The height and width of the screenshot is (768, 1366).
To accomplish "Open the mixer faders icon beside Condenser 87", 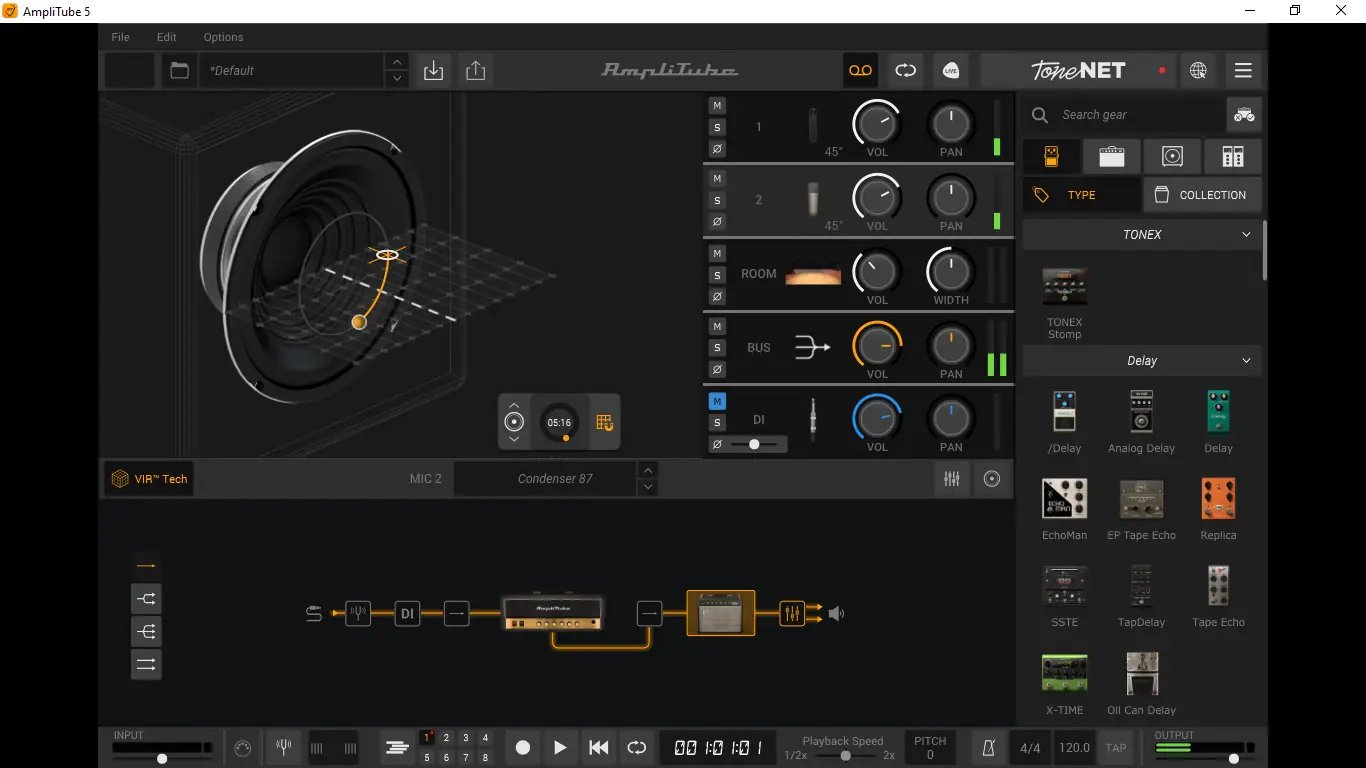I will tap(952, 479).
